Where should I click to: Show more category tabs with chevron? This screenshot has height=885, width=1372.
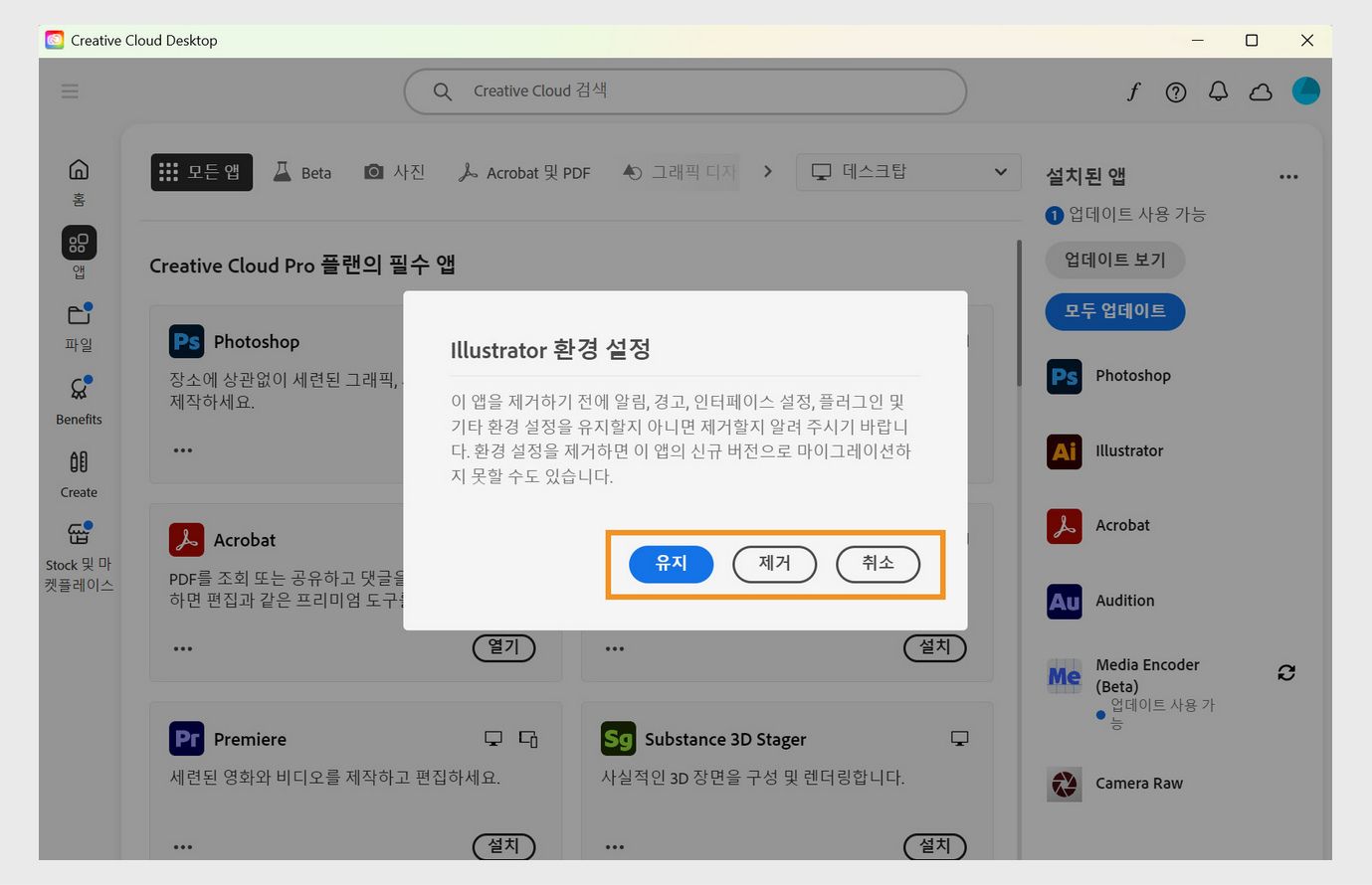click(767, 171)
